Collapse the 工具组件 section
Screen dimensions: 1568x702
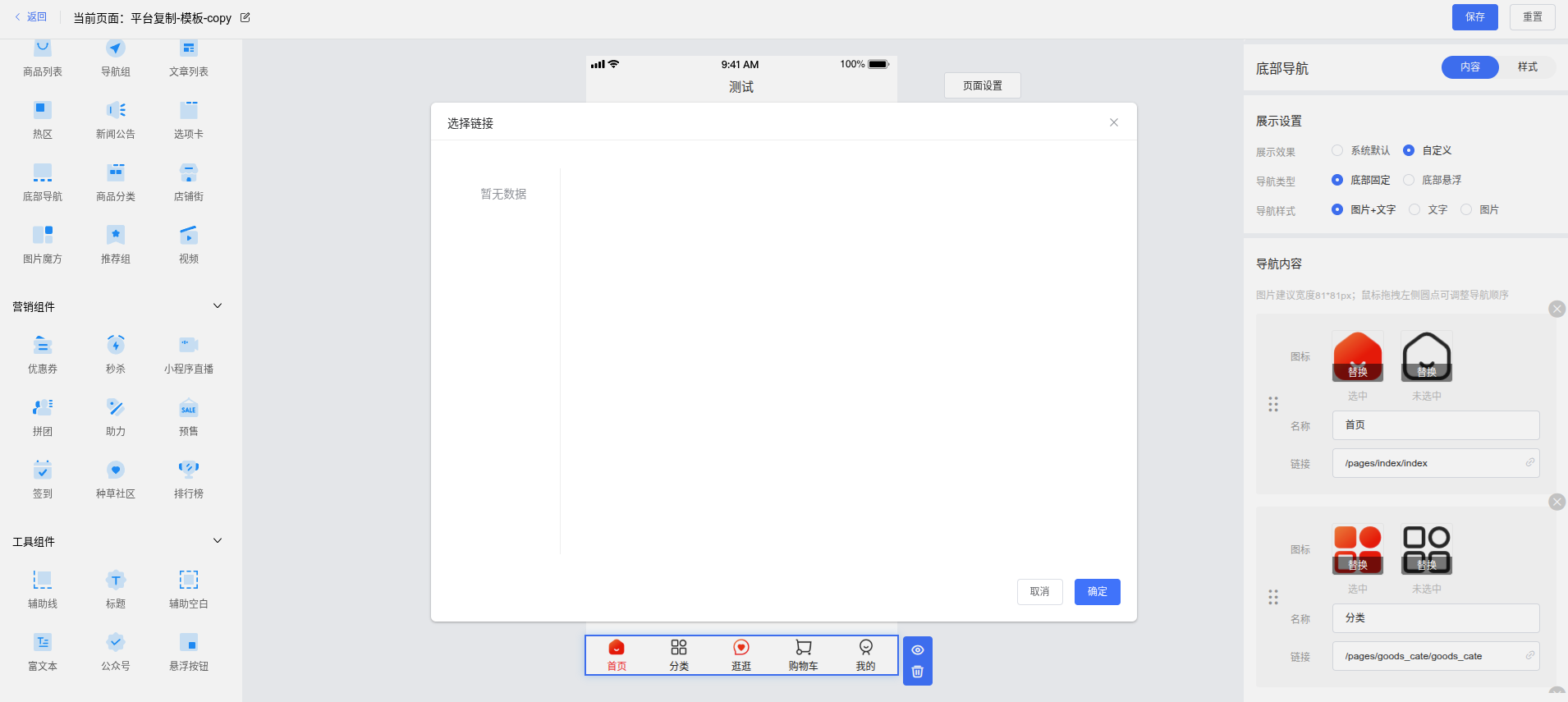[218, 541]
